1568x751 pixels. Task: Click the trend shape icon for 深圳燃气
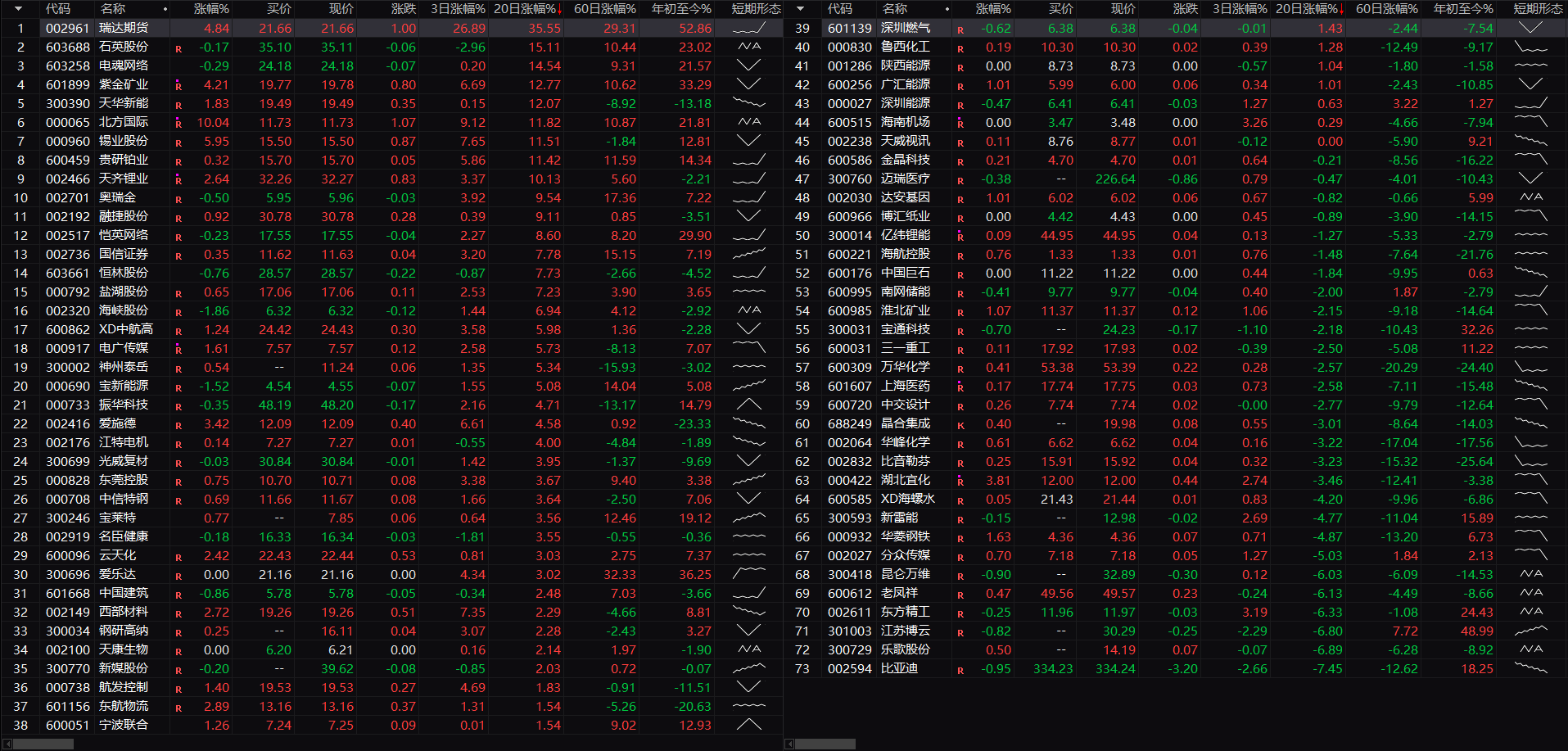pyautogui.click(x=1530, y=28)
